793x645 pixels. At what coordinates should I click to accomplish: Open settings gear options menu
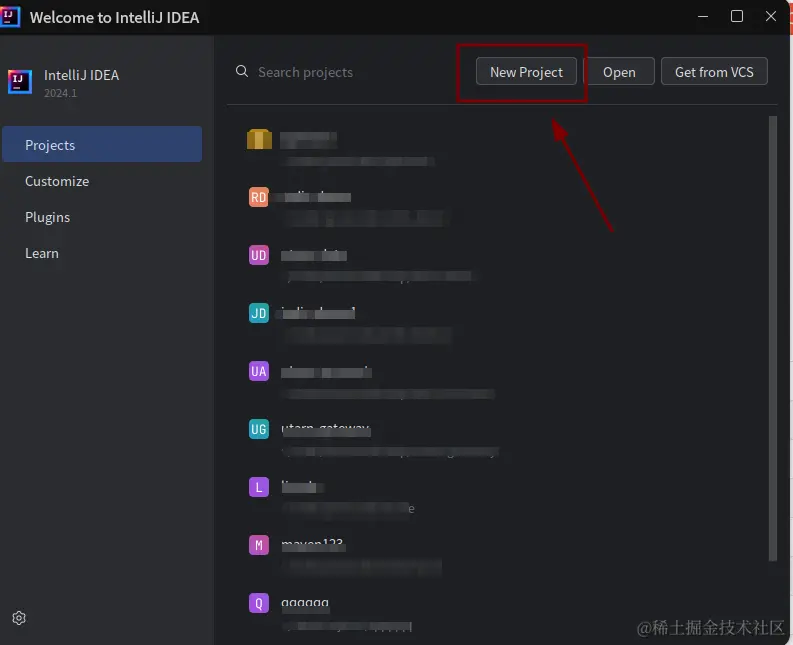[19, 618]
